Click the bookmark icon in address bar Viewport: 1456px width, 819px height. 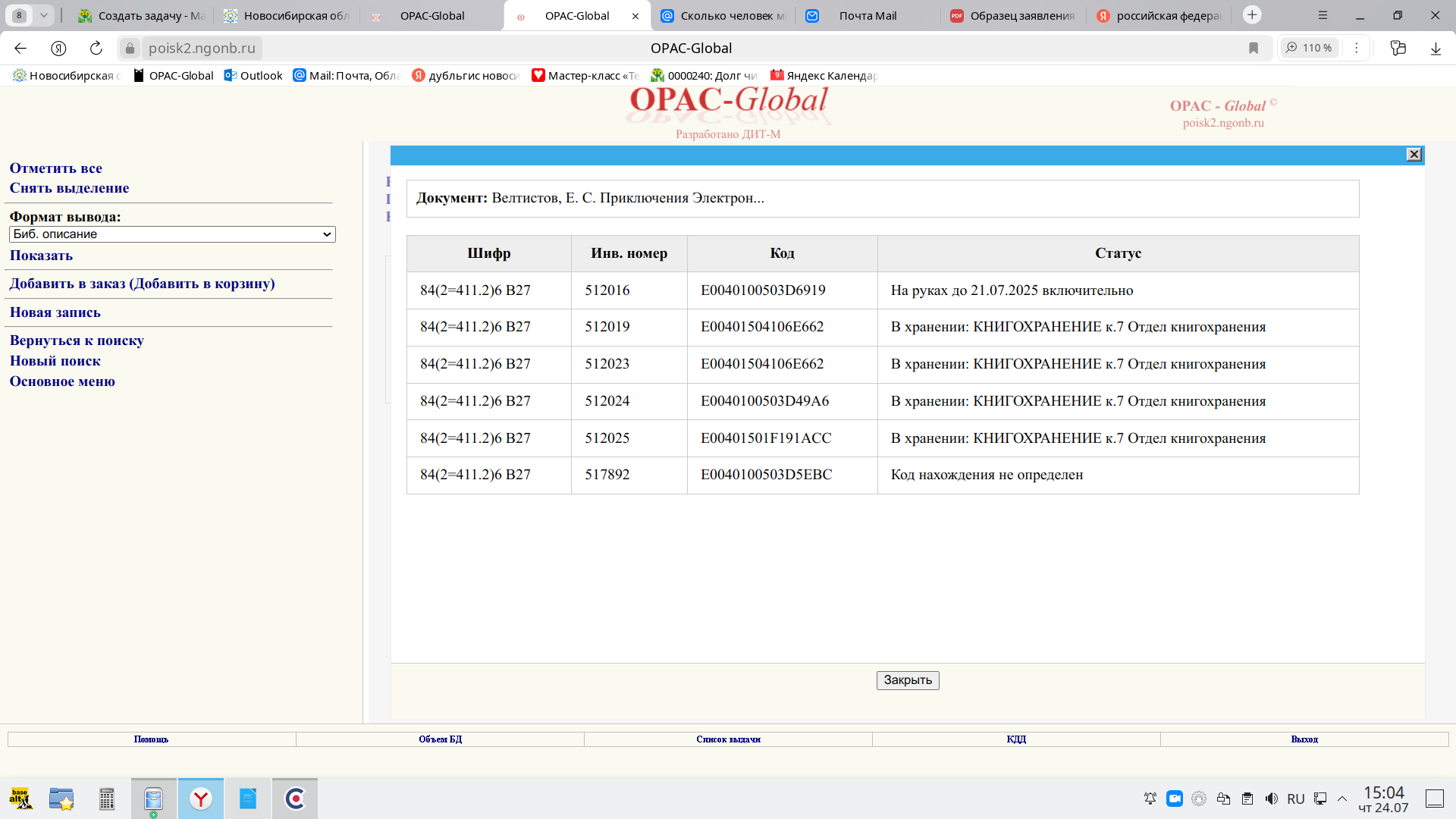(x=1254, y=48)
